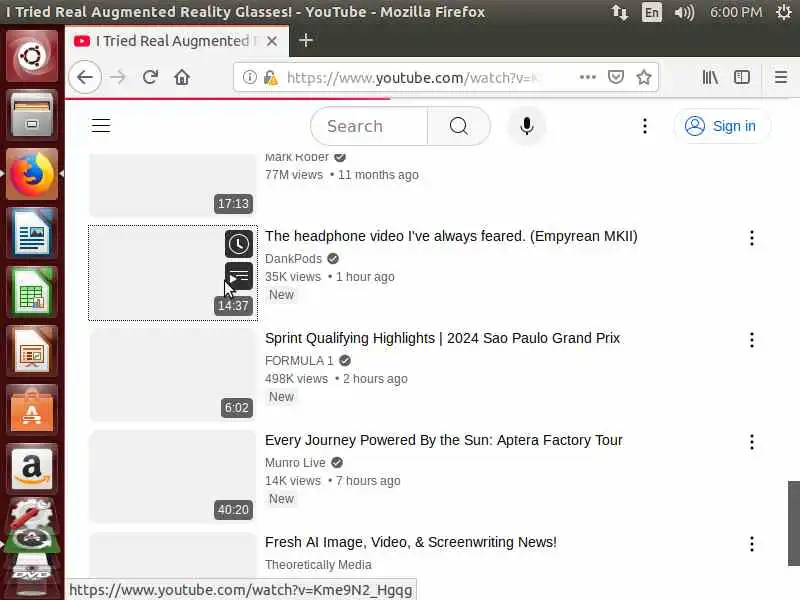Open the Munro Live channel link
The width and height of the screenshot is (800, 600).
click(295, 463)
